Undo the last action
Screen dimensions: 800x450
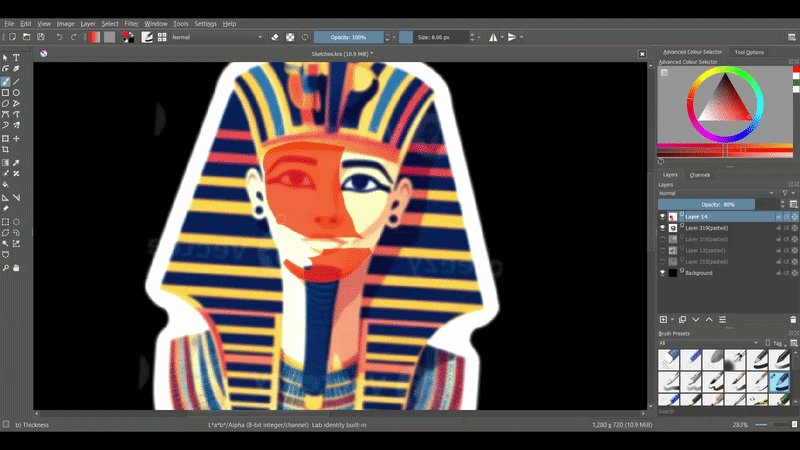[59, 37]
